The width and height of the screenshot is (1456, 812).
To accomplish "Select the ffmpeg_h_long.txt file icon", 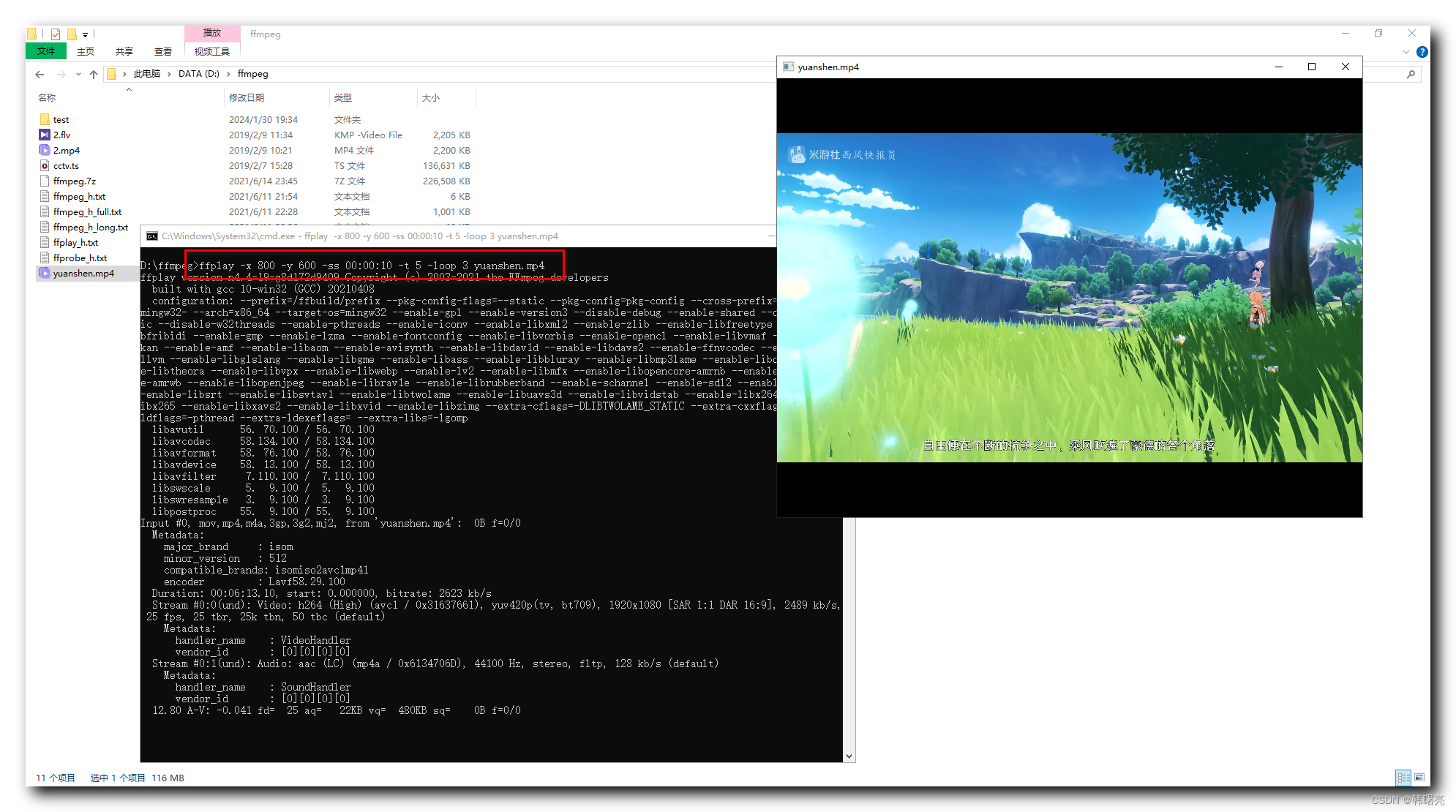I will coord(45,227).
